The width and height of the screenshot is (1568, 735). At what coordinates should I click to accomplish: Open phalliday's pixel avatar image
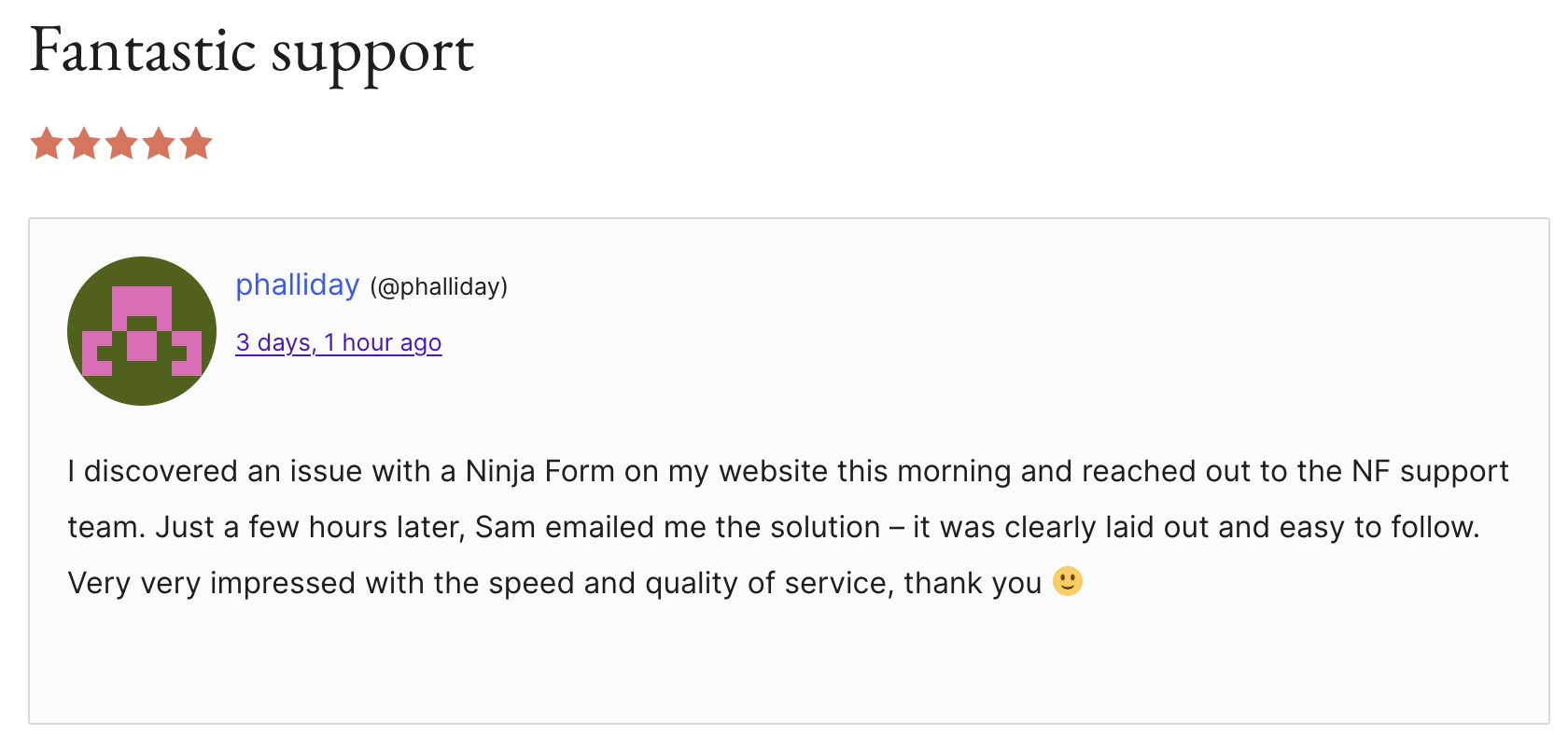click(x=142, y=331)
